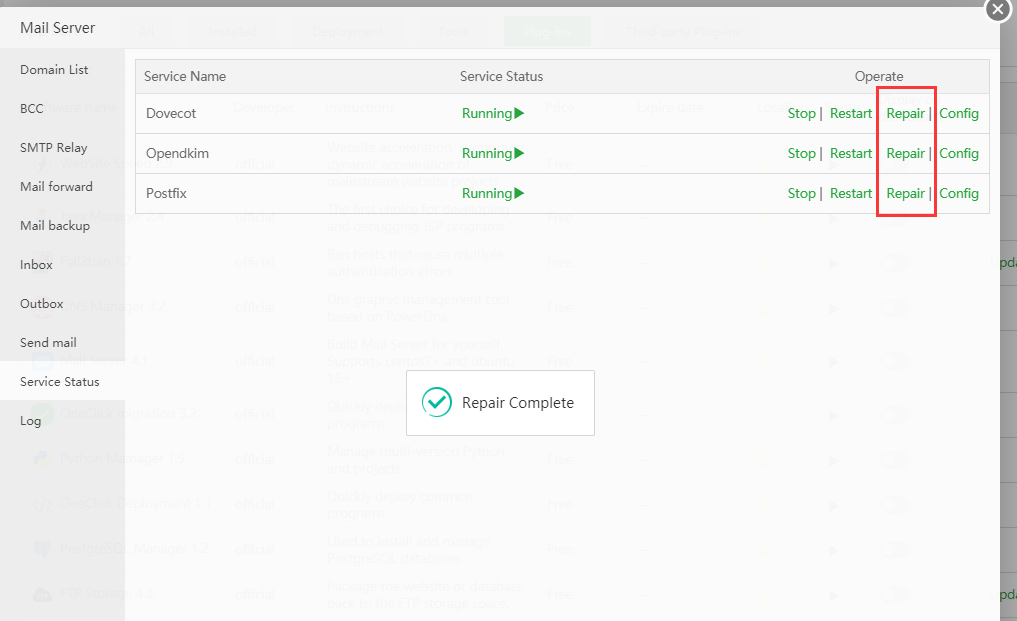Click the Repair Complete checkmark icon
Image resolution: width=1017 pixels, height=621 pixels.
point(437,402)
